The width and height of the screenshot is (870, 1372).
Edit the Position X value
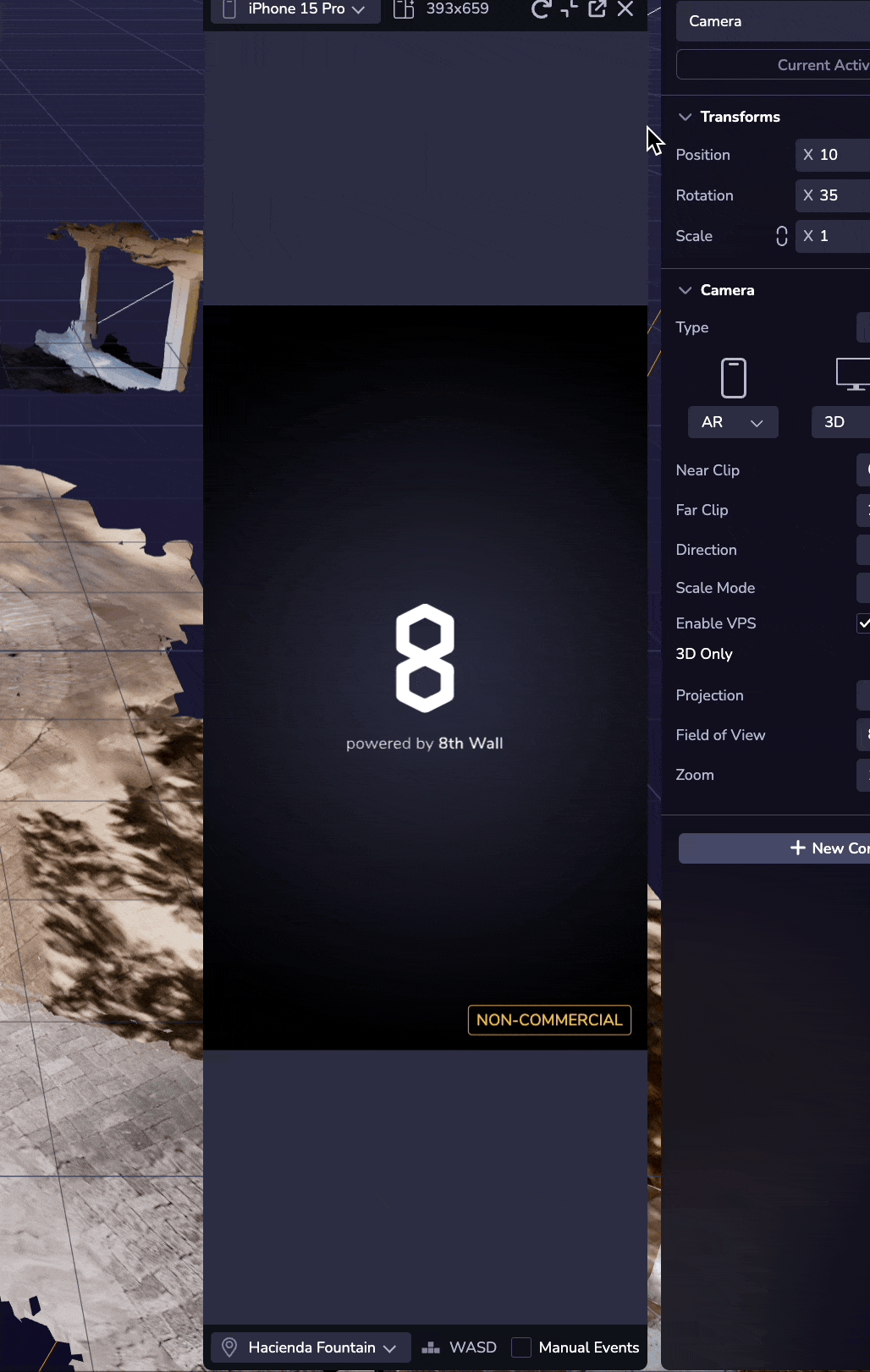click(833, 155)
